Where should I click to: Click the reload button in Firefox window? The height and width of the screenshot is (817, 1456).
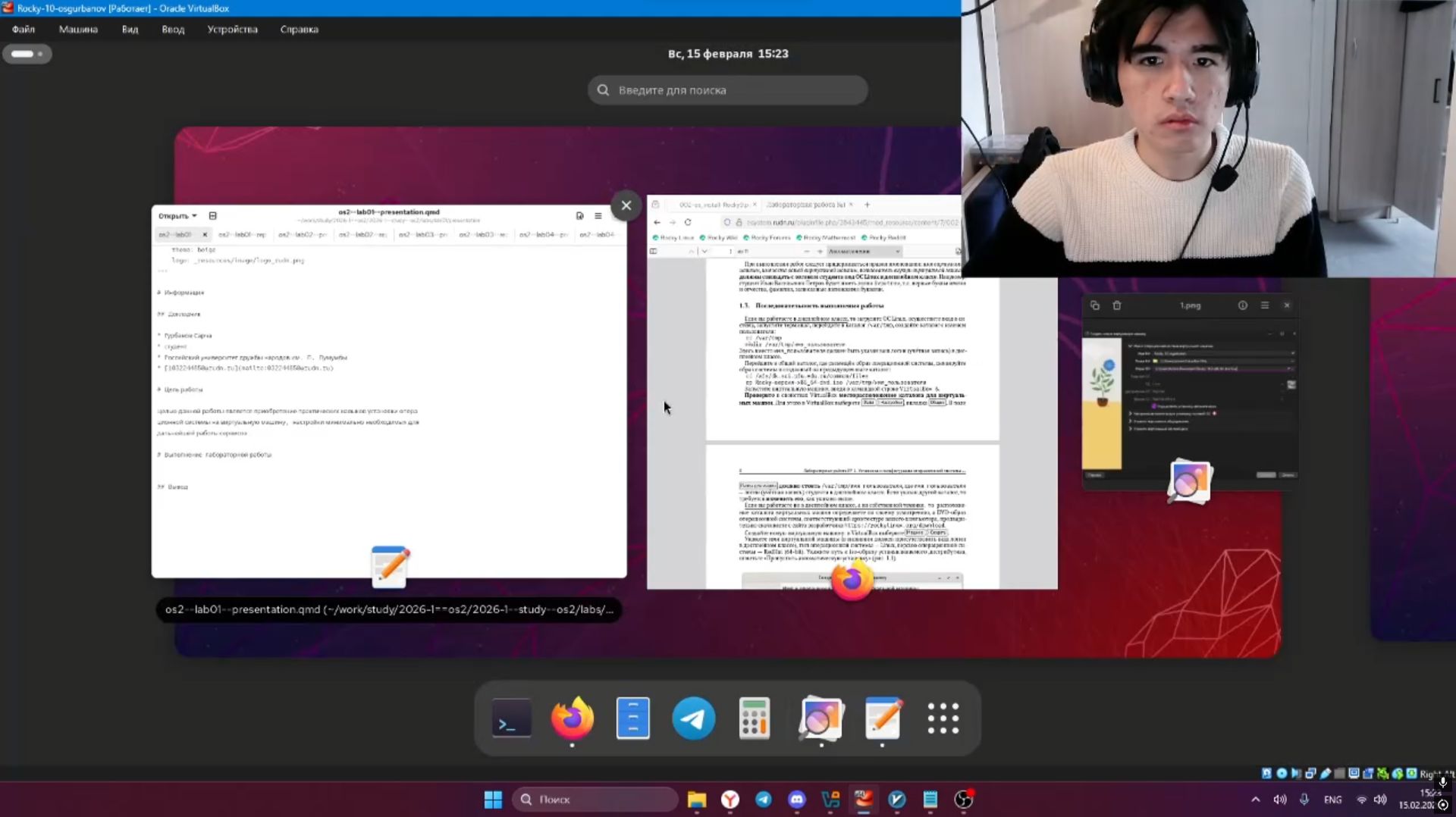click(x=688, y=222)
